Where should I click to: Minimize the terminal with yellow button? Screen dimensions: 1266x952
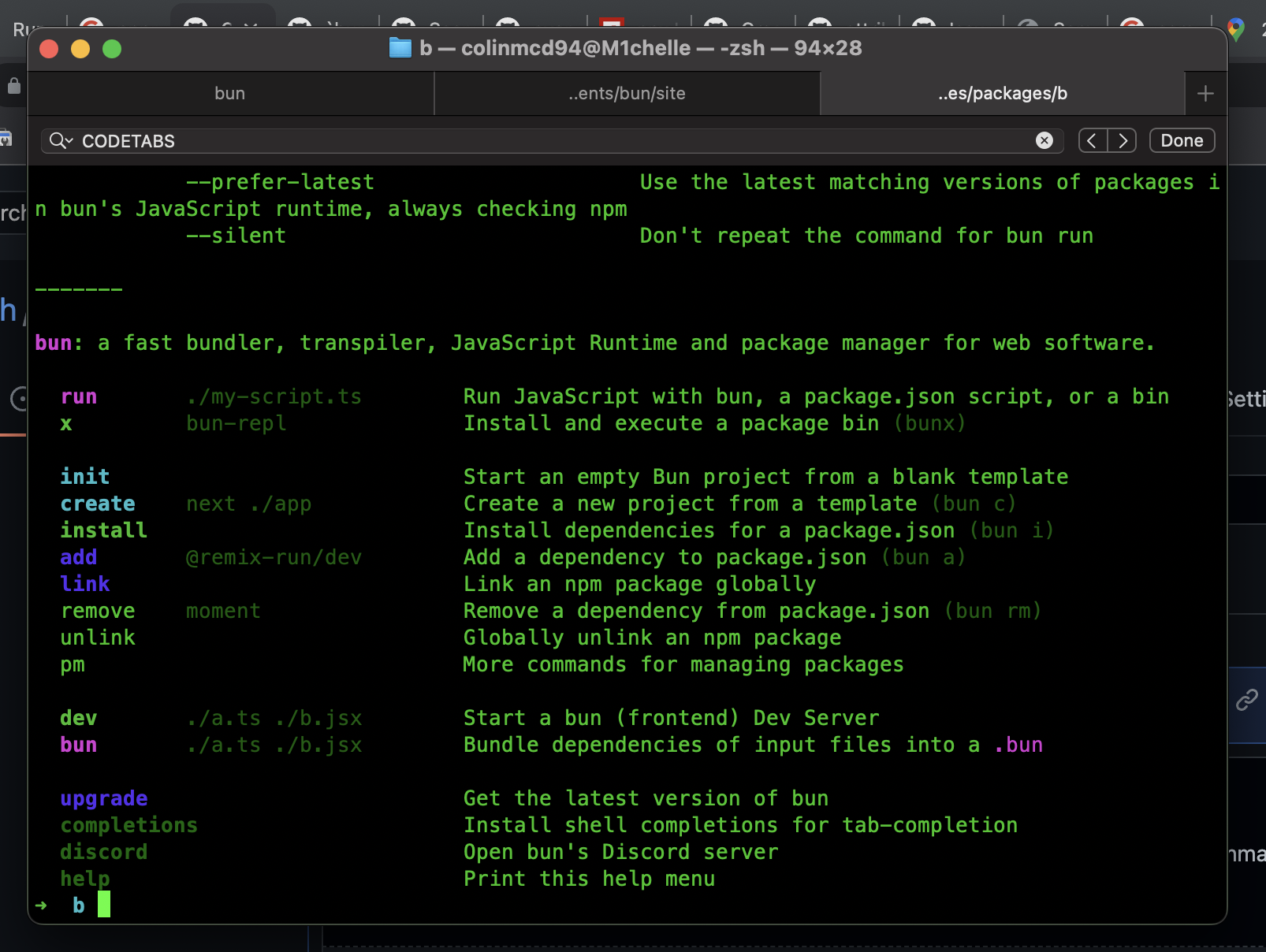tap(80, 49)
